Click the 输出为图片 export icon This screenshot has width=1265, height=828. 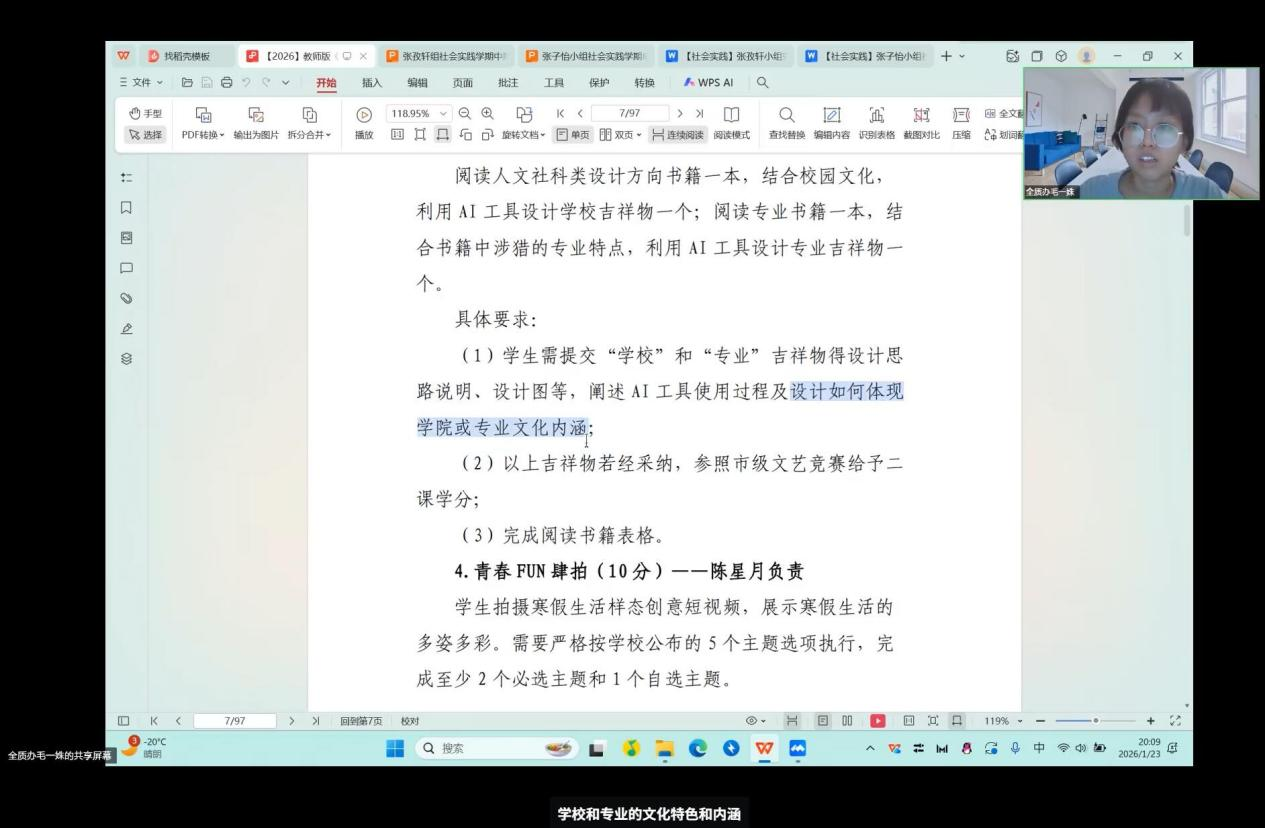258,115
